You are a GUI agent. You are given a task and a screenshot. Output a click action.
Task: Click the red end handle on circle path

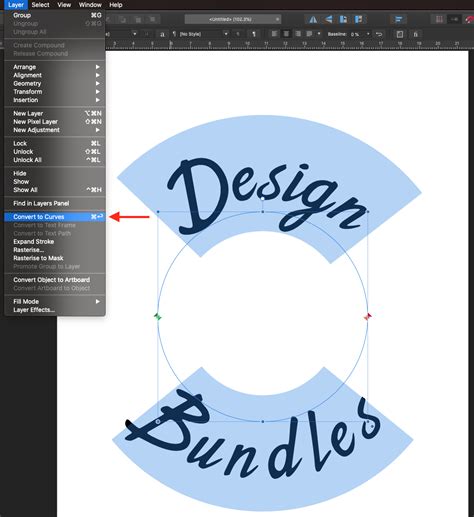pos(368,317)
